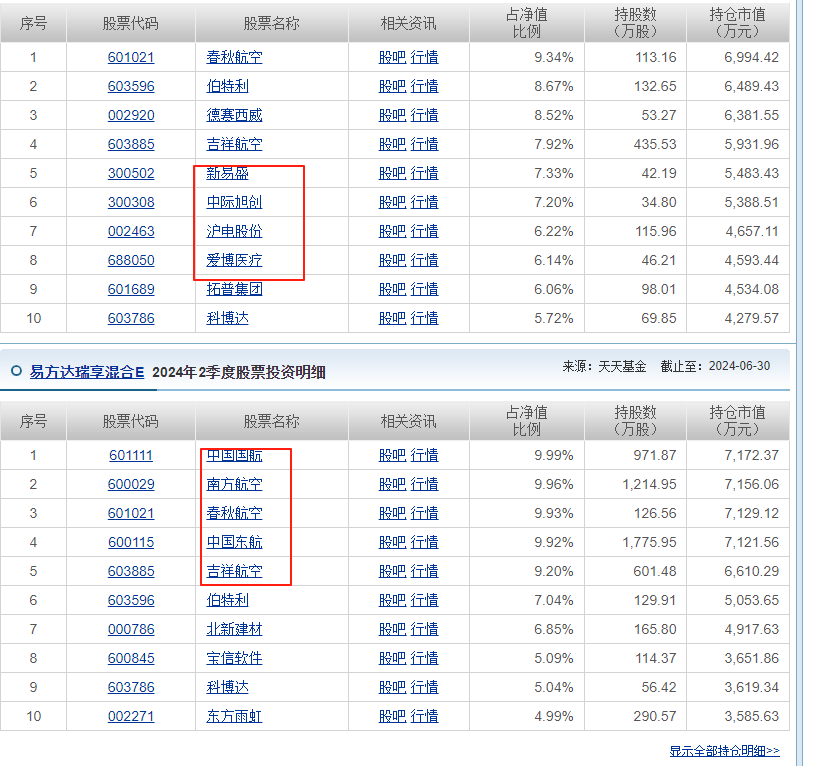Viewport: 816px width, 766px height.
Task: Click stock code 601689
Action: (131, 289)
